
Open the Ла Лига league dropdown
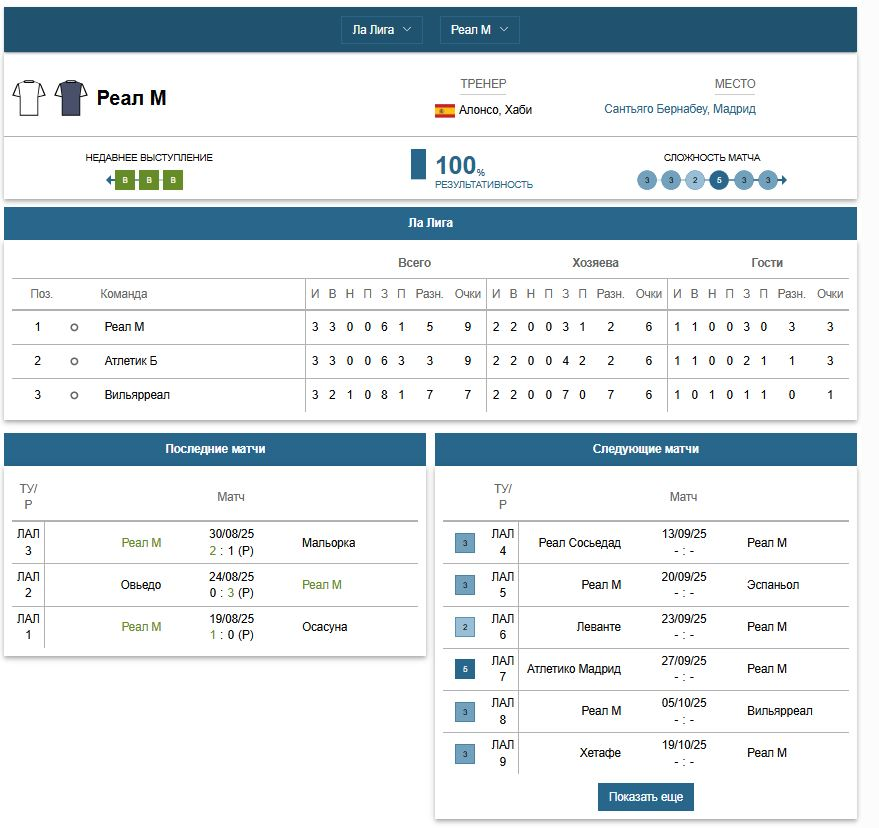click(381, 30)
